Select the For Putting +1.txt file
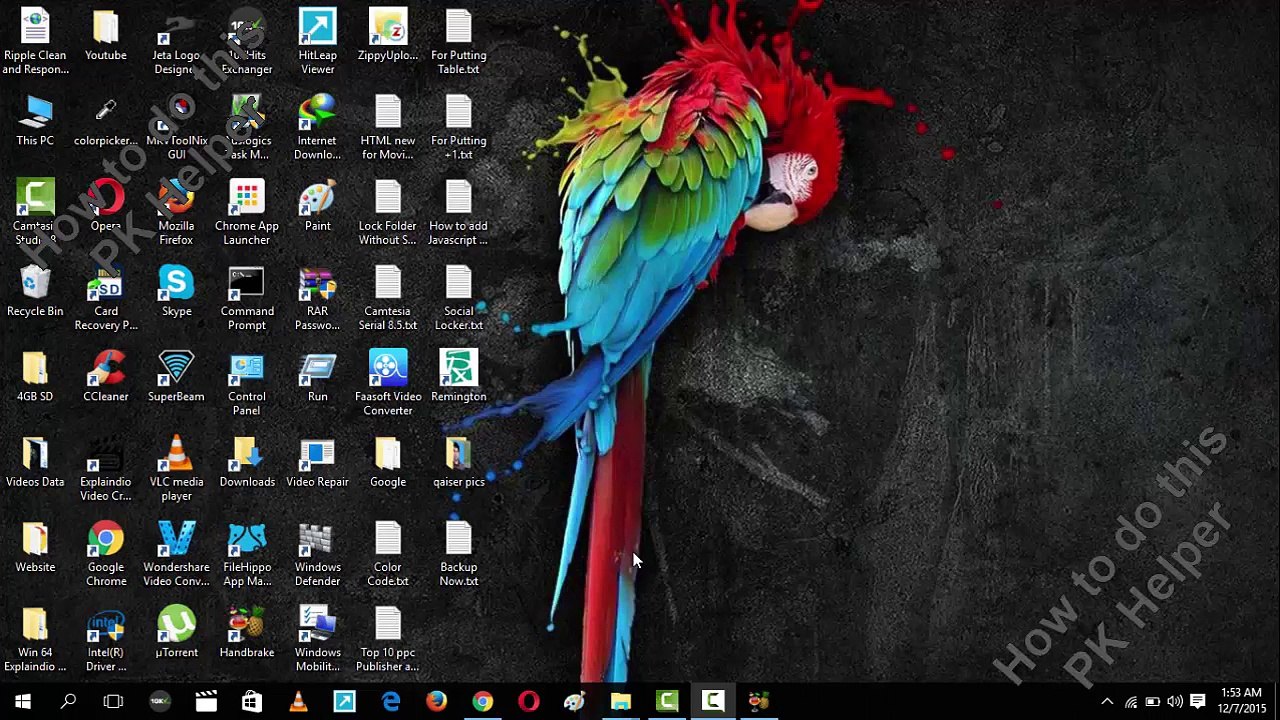 458,128
